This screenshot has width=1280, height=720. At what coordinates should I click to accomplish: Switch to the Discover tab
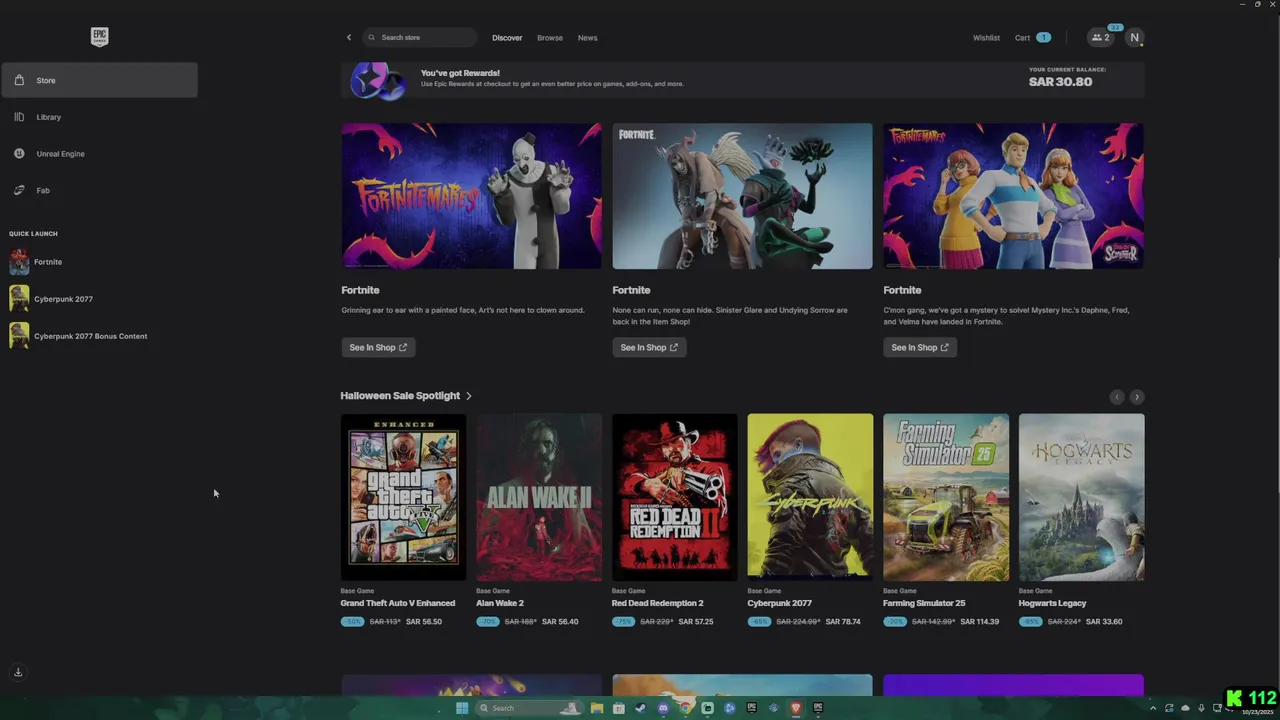(507, 38)
